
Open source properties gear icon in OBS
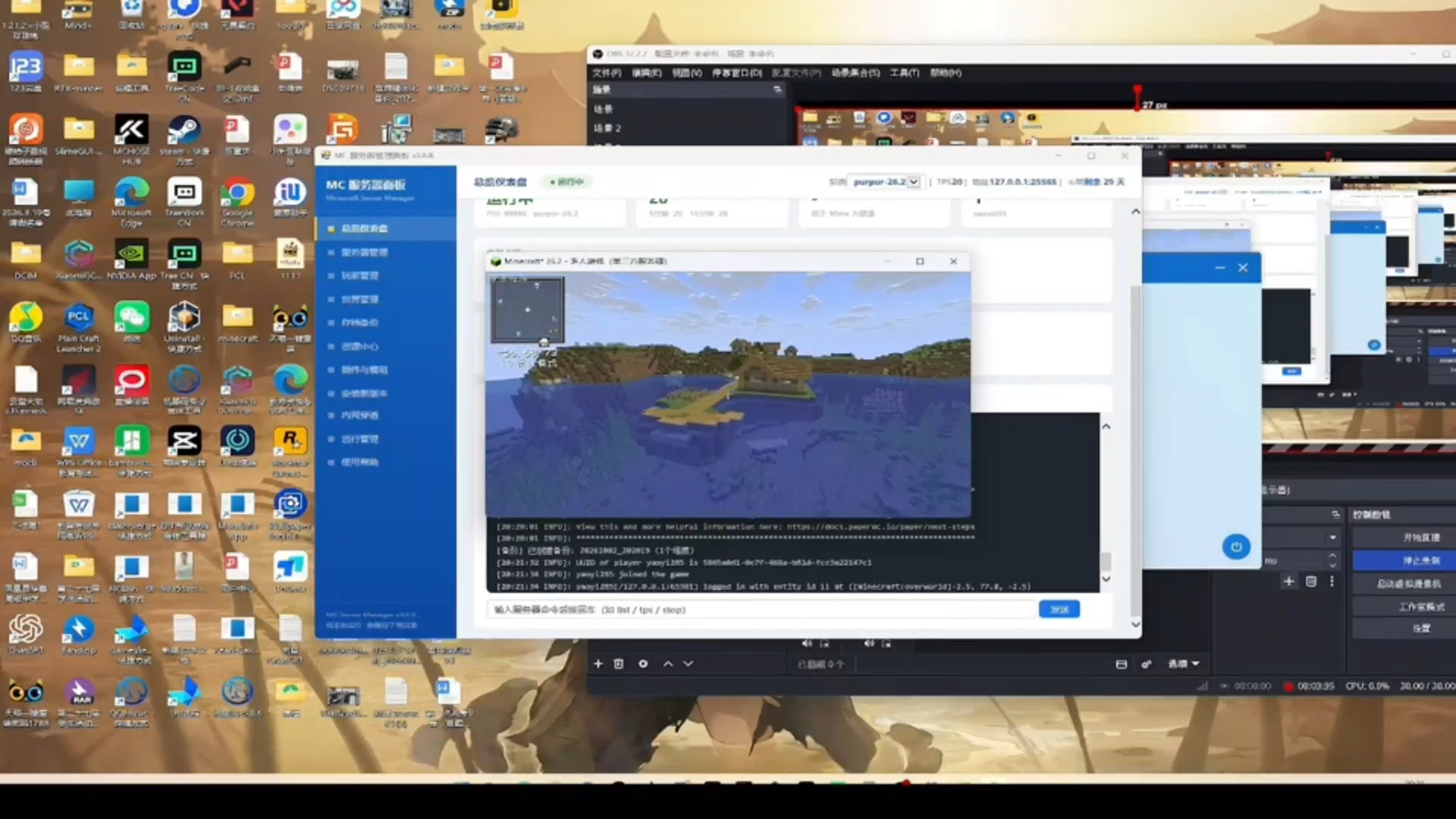click(643, 664)
